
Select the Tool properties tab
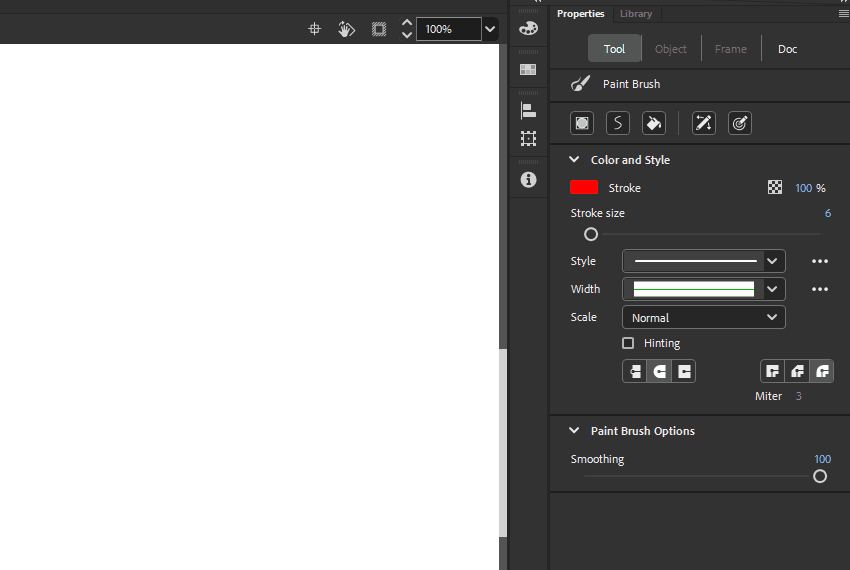click(614, 49)
